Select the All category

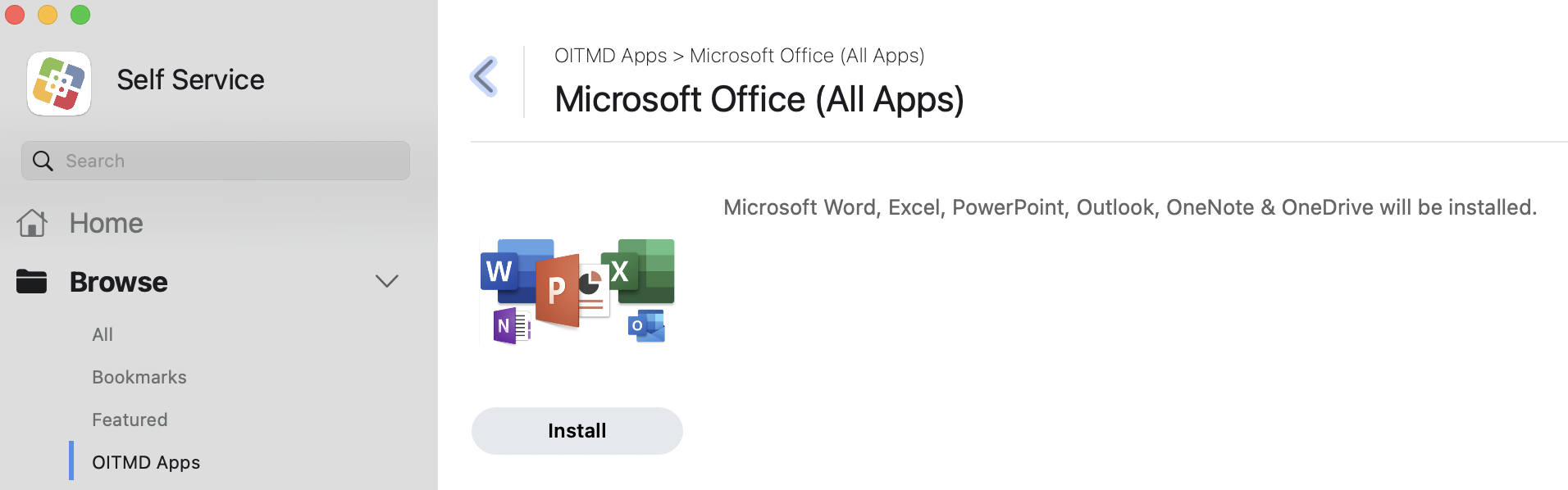pos(103,334)
